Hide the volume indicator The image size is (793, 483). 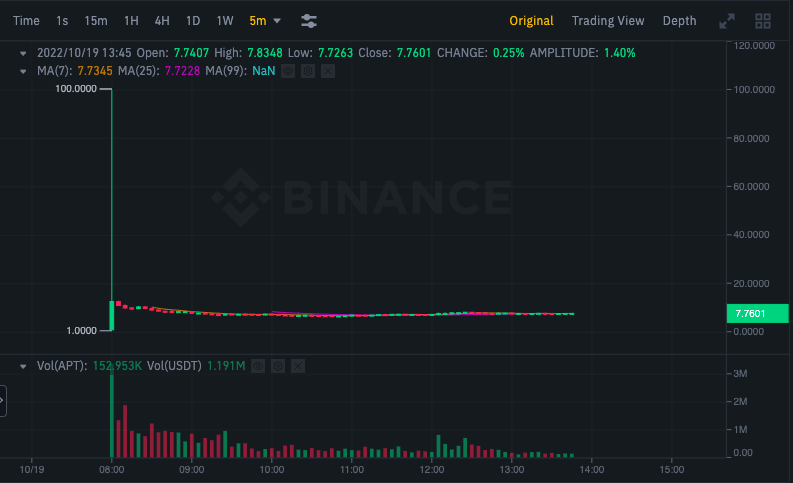[x=259, y=366]
